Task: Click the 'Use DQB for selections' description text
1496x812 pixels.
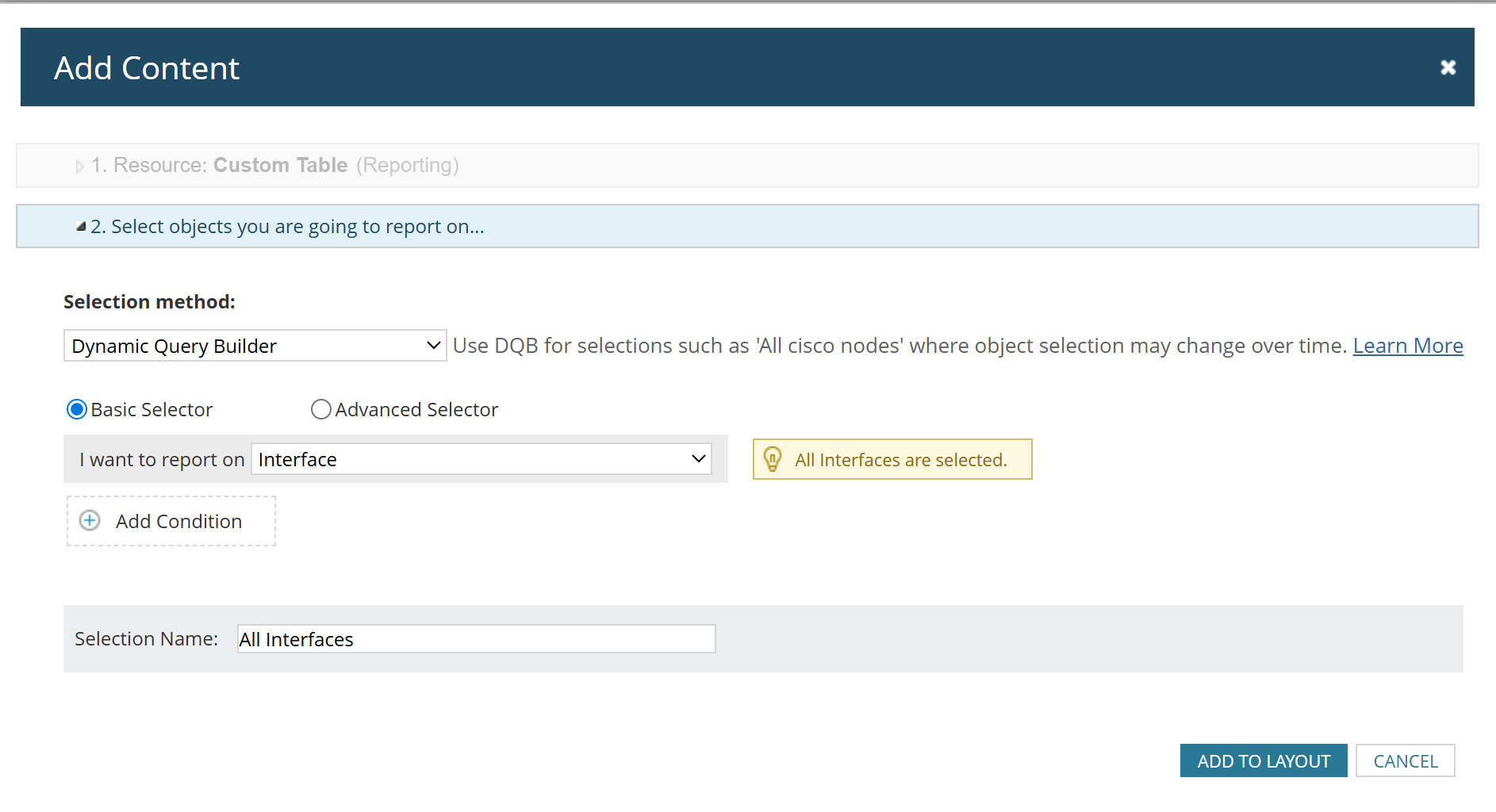Action: pos(900,346)
